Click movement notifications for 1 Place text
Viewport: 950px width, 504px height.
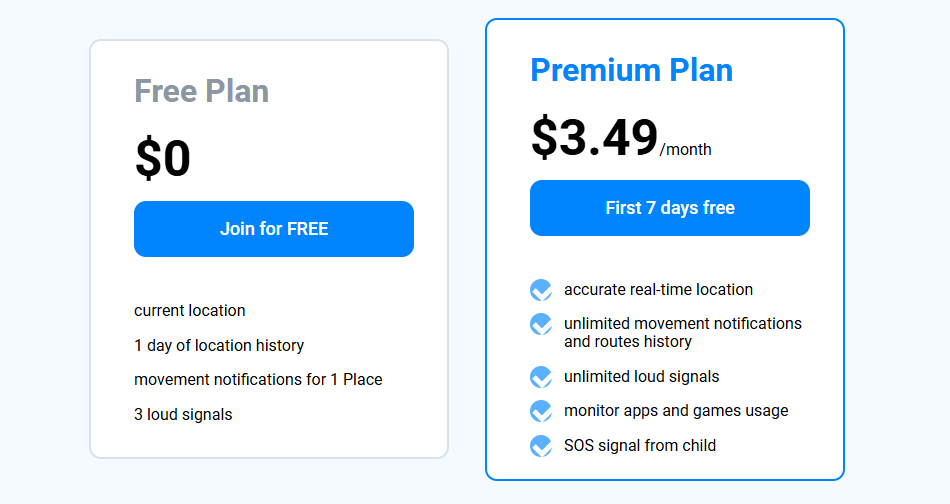coord(258,380)
